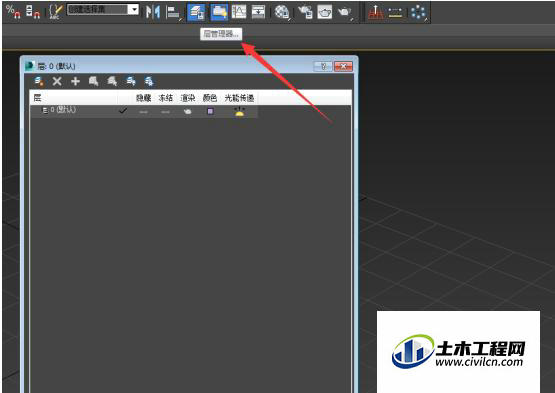Click the 颜色 column header
Screen dimensions: 555x393
pos(210,98)
